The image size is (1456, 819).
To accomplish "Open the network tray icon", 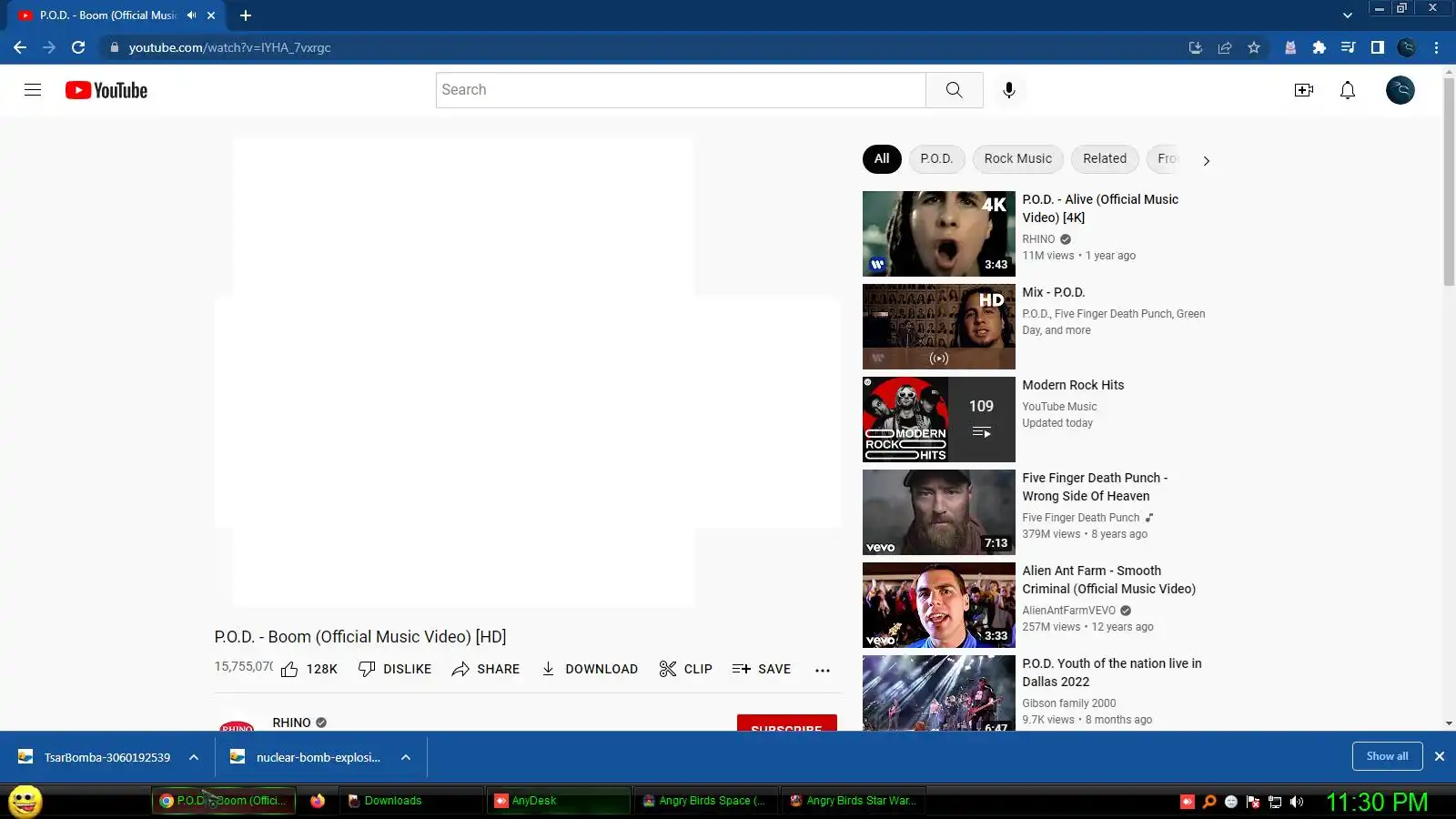I will coord(1275,802).
